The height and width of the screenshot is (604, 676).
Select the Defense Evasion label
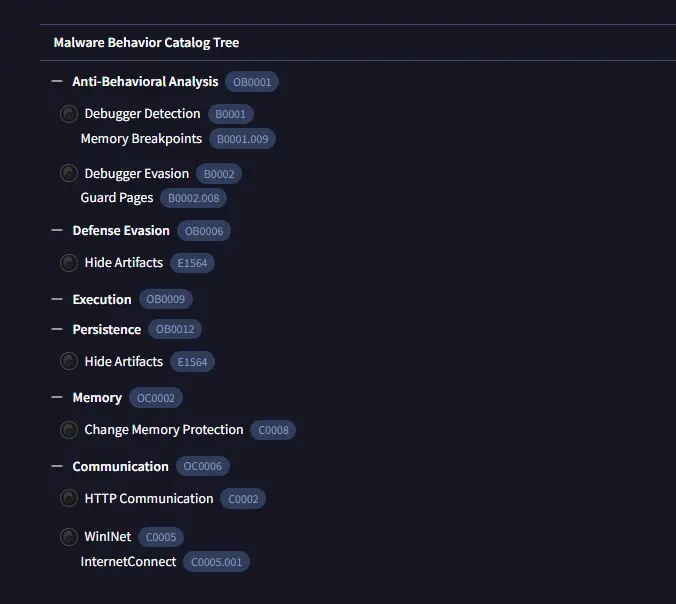pyautogui.click(x=121, y=231)
